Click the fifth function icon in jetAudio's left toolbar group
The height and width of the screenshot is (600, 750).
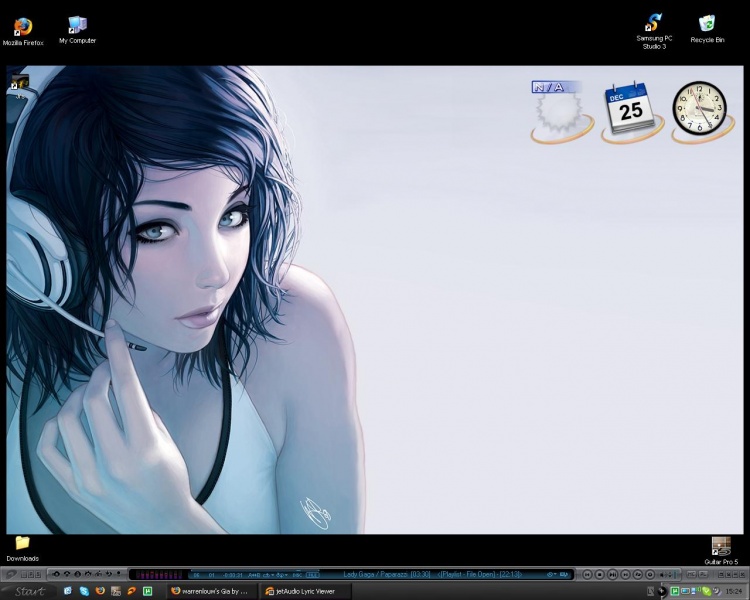[x=99, y=574]
